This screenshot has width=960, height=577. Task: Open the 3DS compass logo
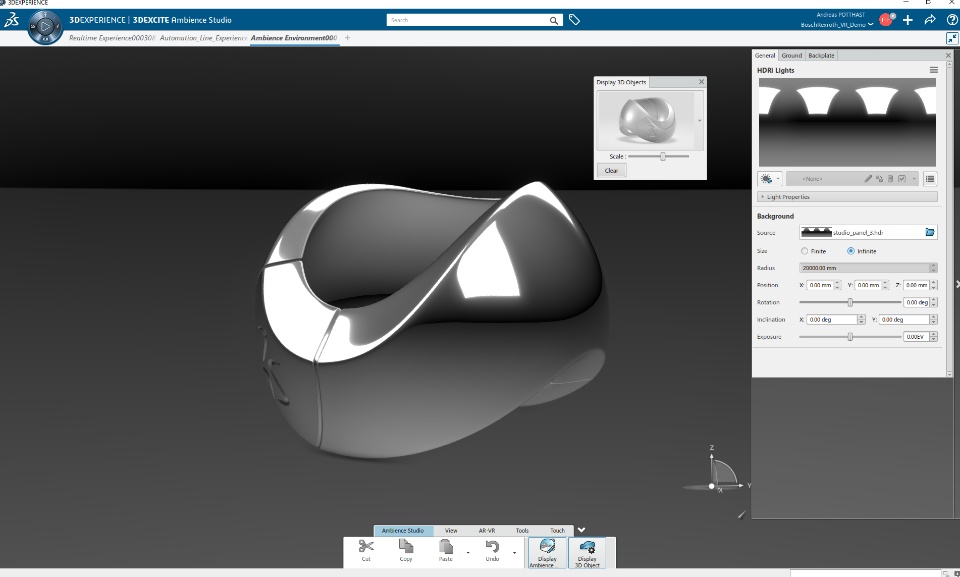coord(12,20)
